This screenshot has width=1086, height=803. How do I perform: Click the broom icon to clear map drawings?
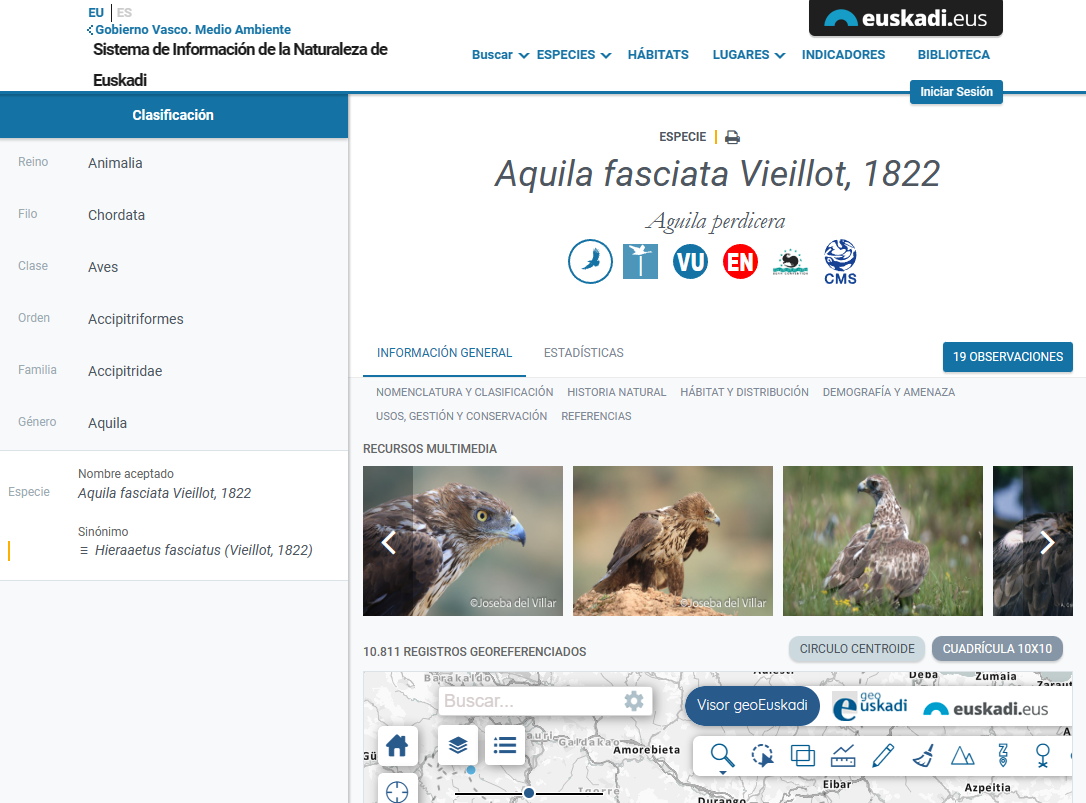[922, 756]
